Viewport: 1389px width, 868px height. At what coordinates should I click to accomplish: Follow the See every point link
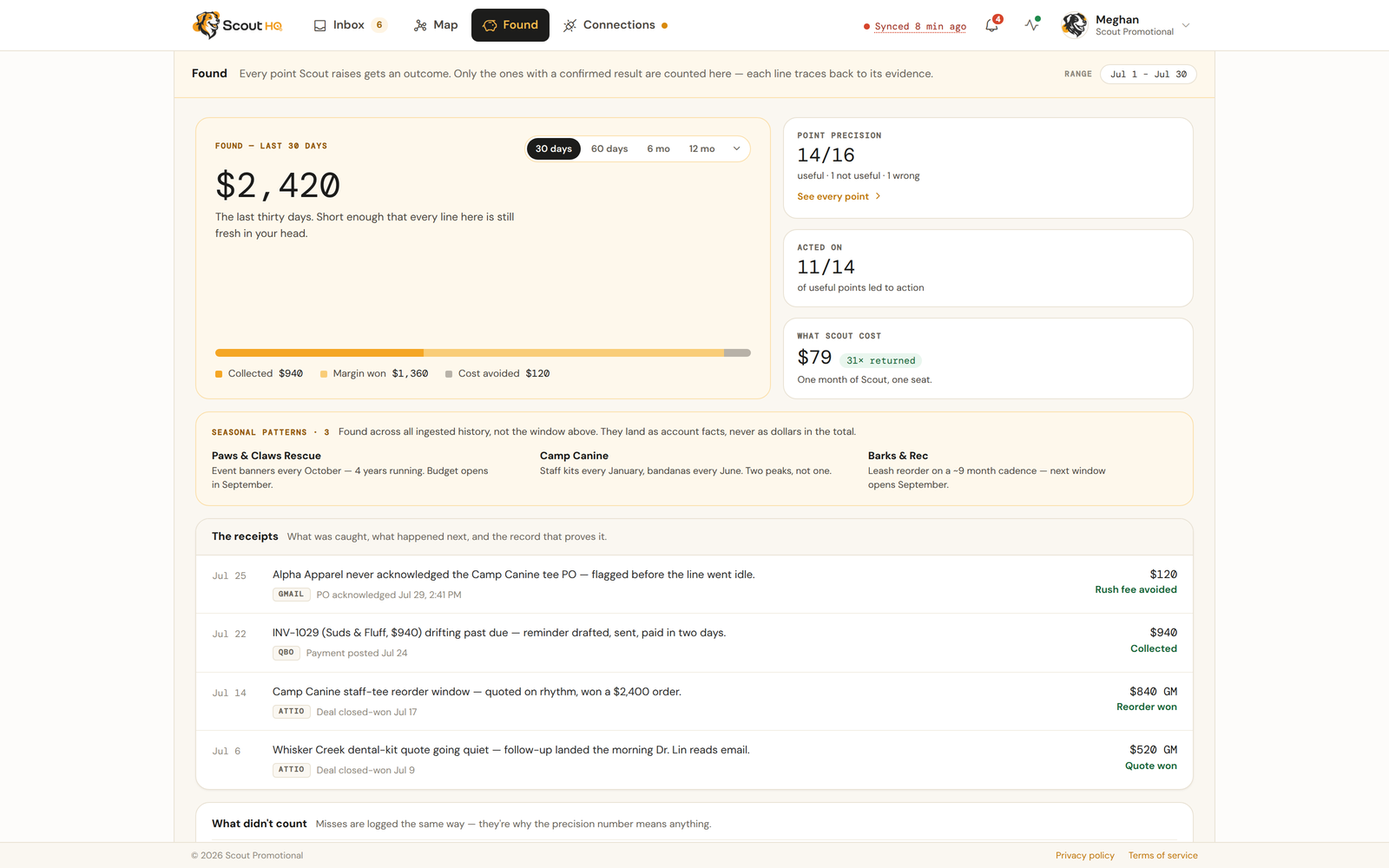[x=839, y=196]
